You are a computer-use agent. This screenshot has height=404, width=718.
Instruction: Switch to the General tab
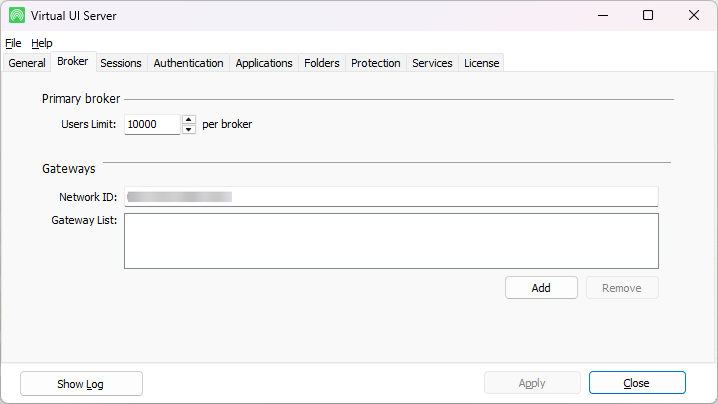[27, 63]
